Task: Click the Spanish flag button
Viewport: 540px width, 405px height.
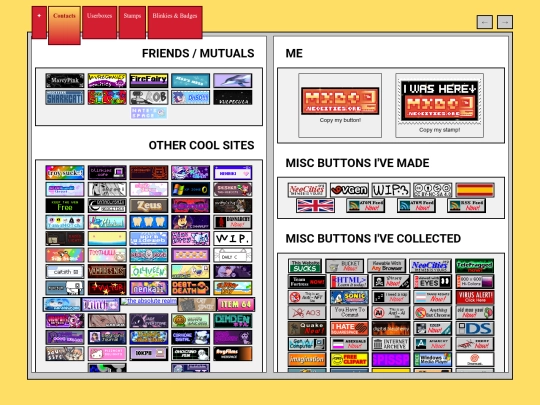Action: pyautogui.click(x=475, y=190)
